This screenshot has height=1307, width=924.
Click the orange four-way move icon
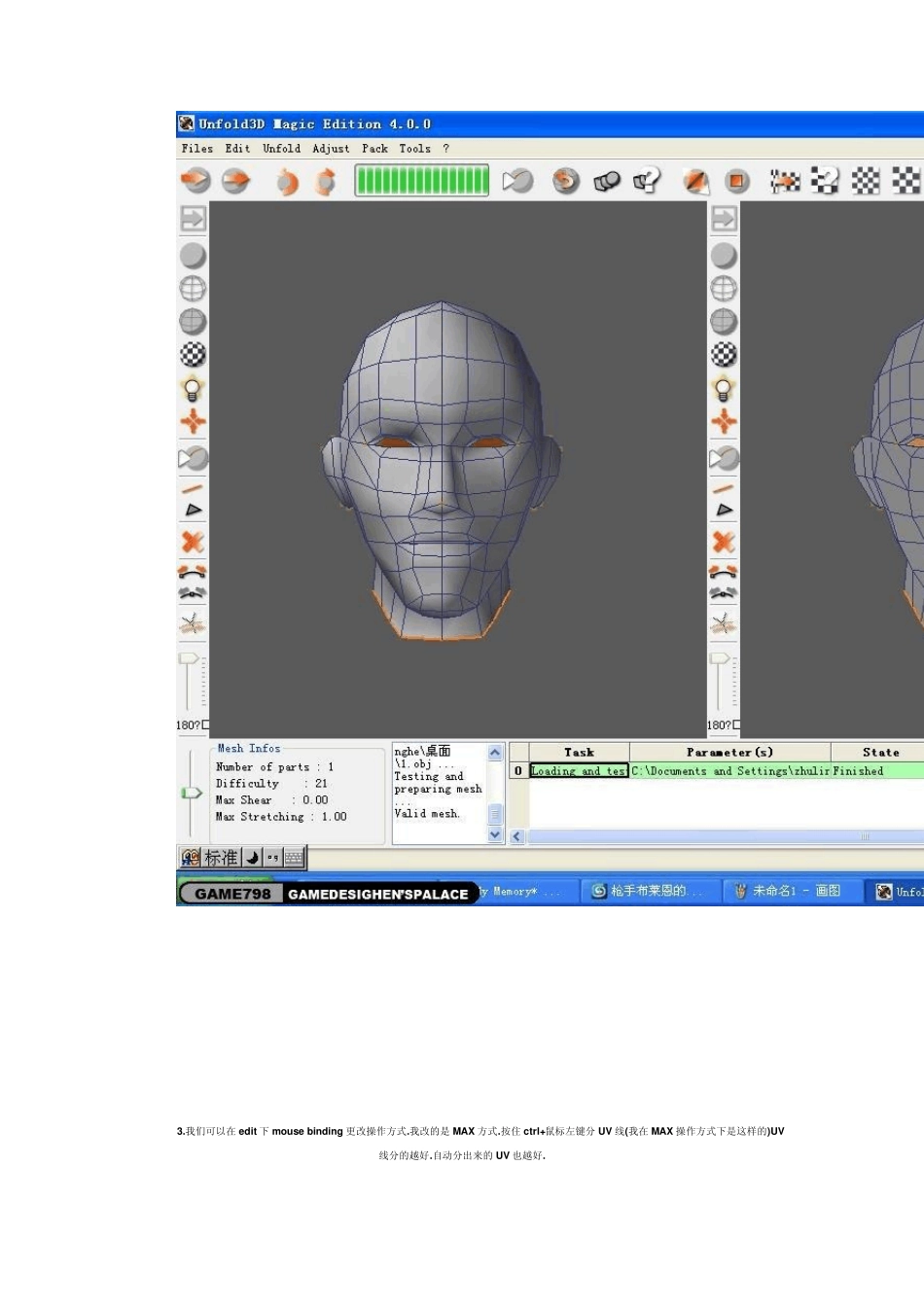[193, 422]
